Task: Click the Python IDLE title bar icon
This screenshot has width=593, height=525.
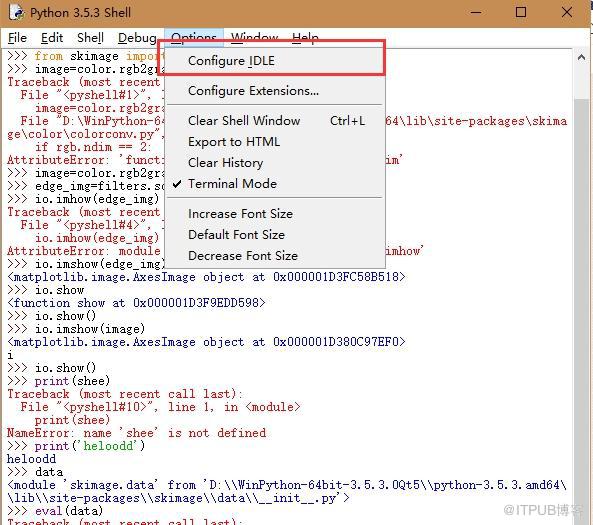Action: click(x=17, y=12)
